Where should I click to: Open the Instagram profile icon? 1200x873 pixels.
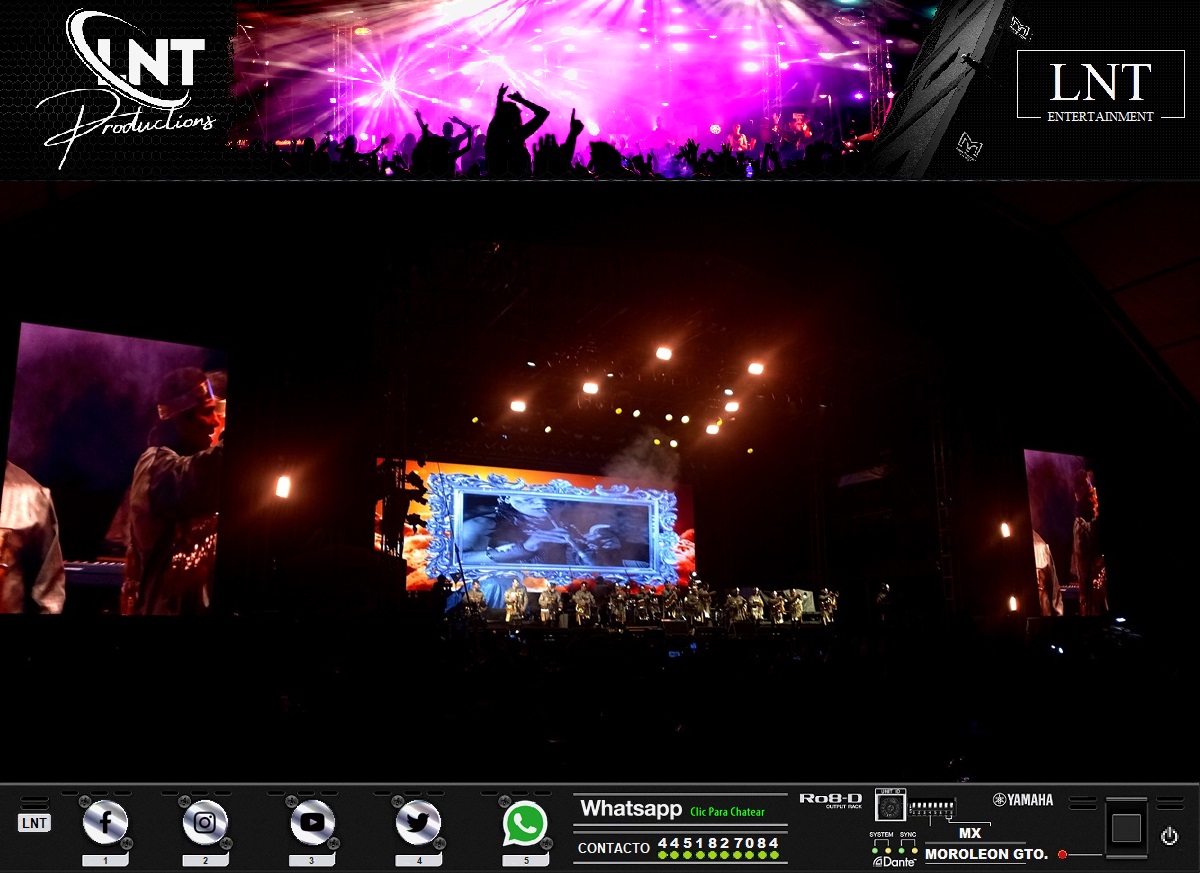205,823
